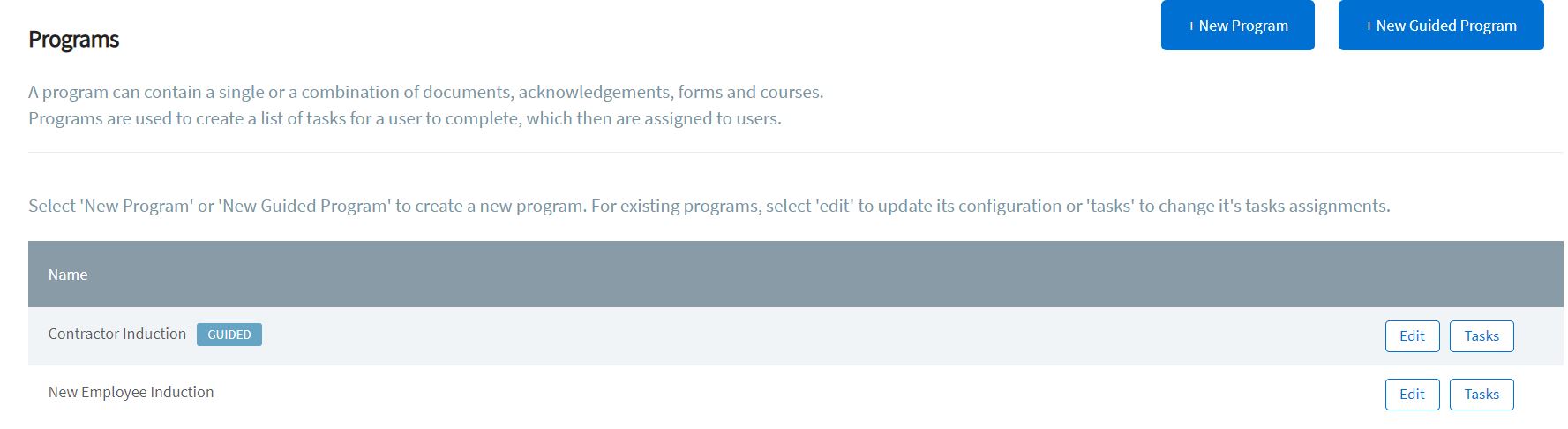The image size is (1568, 429).
Task: Click the GUIDED badge on Contractor Induction
Action: (229, 335)
